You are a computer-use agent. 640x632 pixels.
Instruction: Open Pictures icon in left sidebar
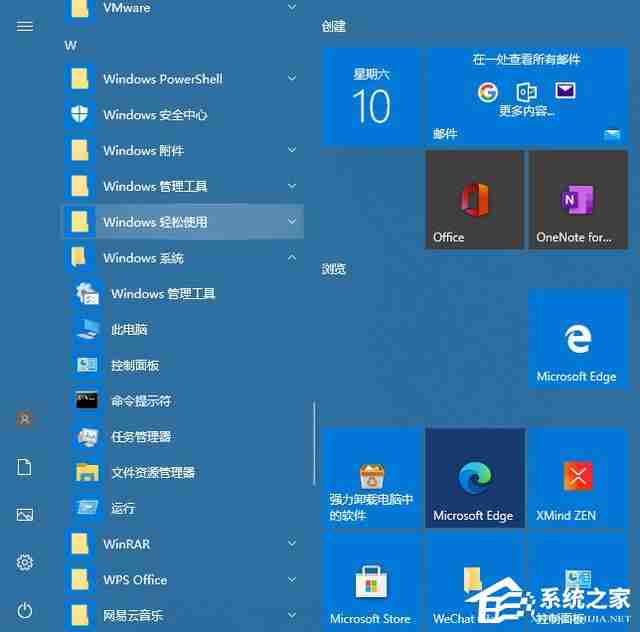[x=24, y=514]
